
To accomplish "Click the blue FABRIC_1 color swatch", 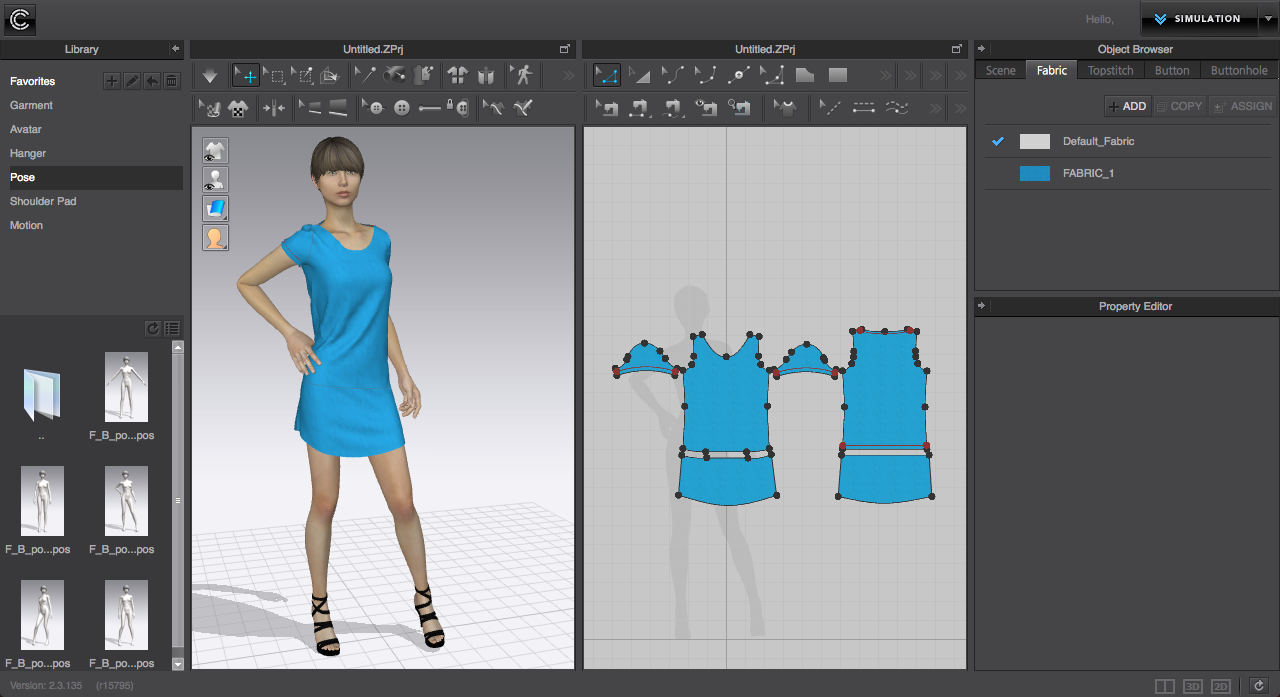I will click(1034, 173).
